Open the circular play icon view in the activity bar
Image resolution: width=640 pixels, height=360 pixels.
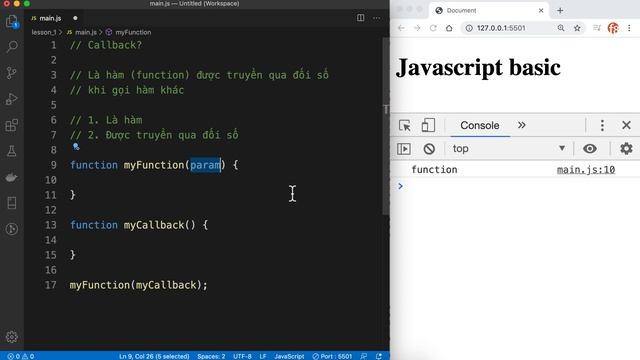tap(12, 229)
